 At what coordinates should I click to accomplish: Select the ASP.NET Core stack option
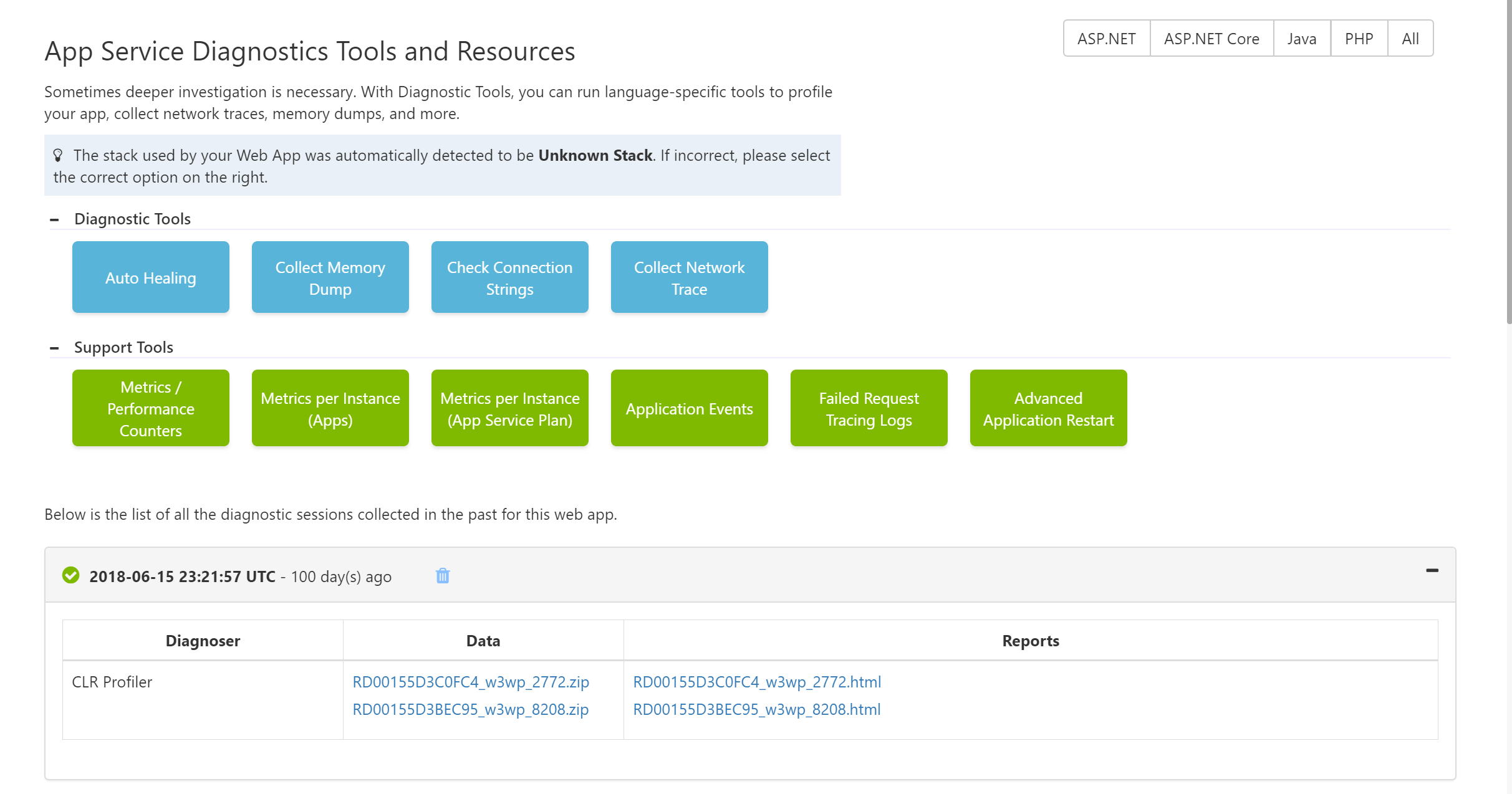coord(1211,39)
